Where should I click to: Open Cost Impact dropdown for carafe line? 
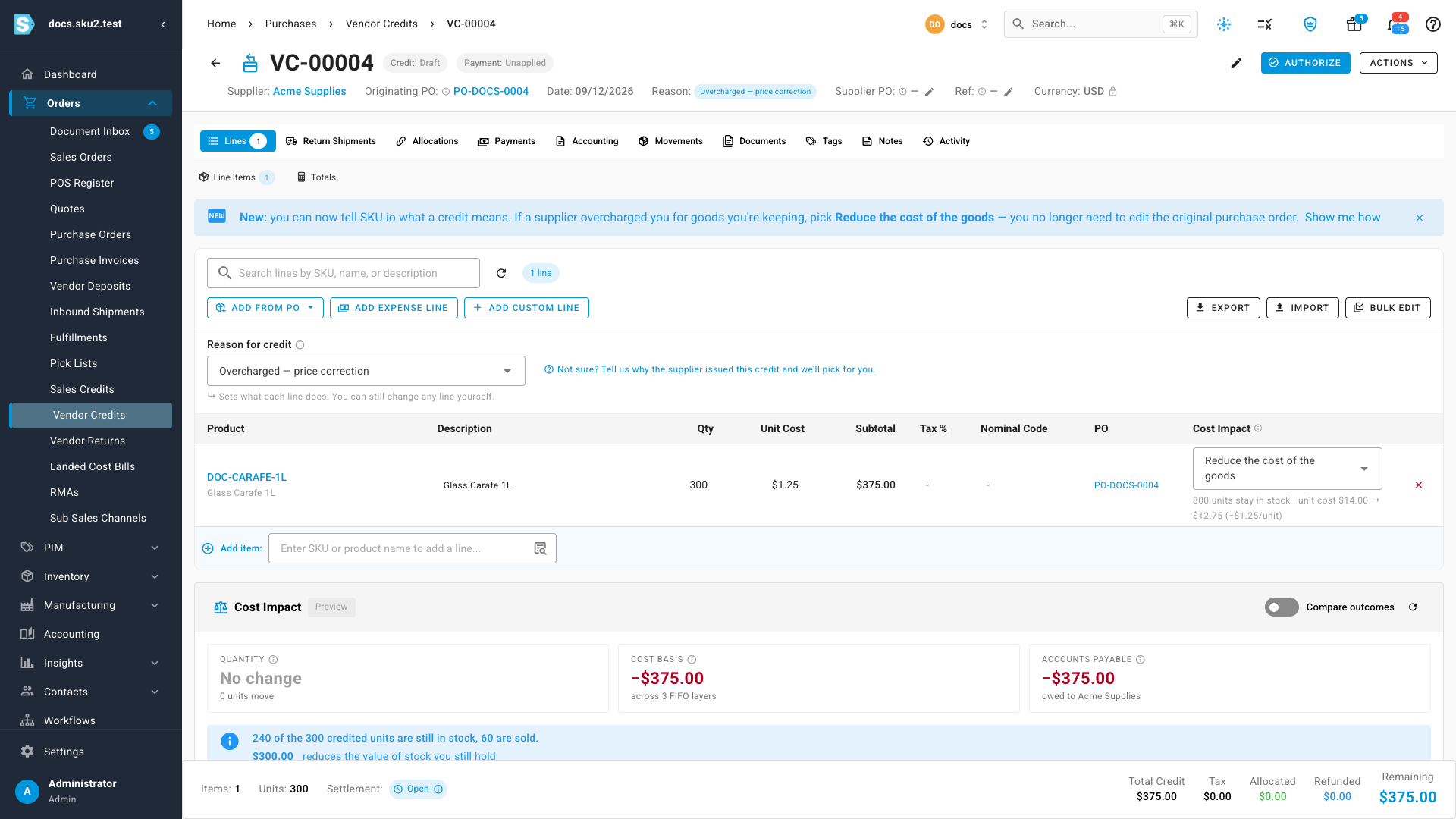[1287, 469]
